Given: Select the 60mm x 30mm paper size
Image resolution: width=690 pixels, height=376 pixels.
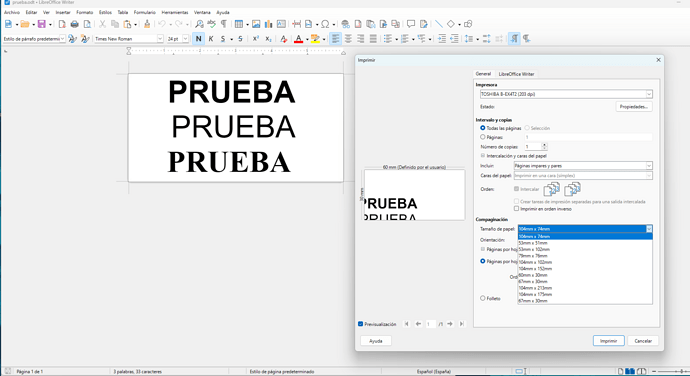Looking at the screenshot, I should click(585, 275).
